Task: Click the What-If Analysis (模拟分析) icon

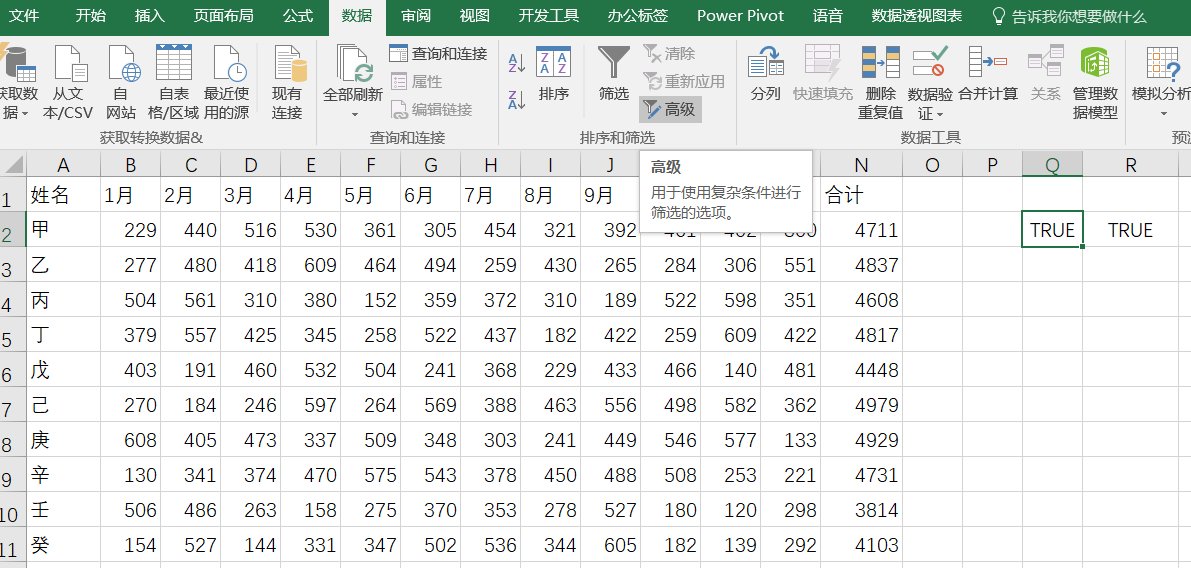Action: (1162, 62)
